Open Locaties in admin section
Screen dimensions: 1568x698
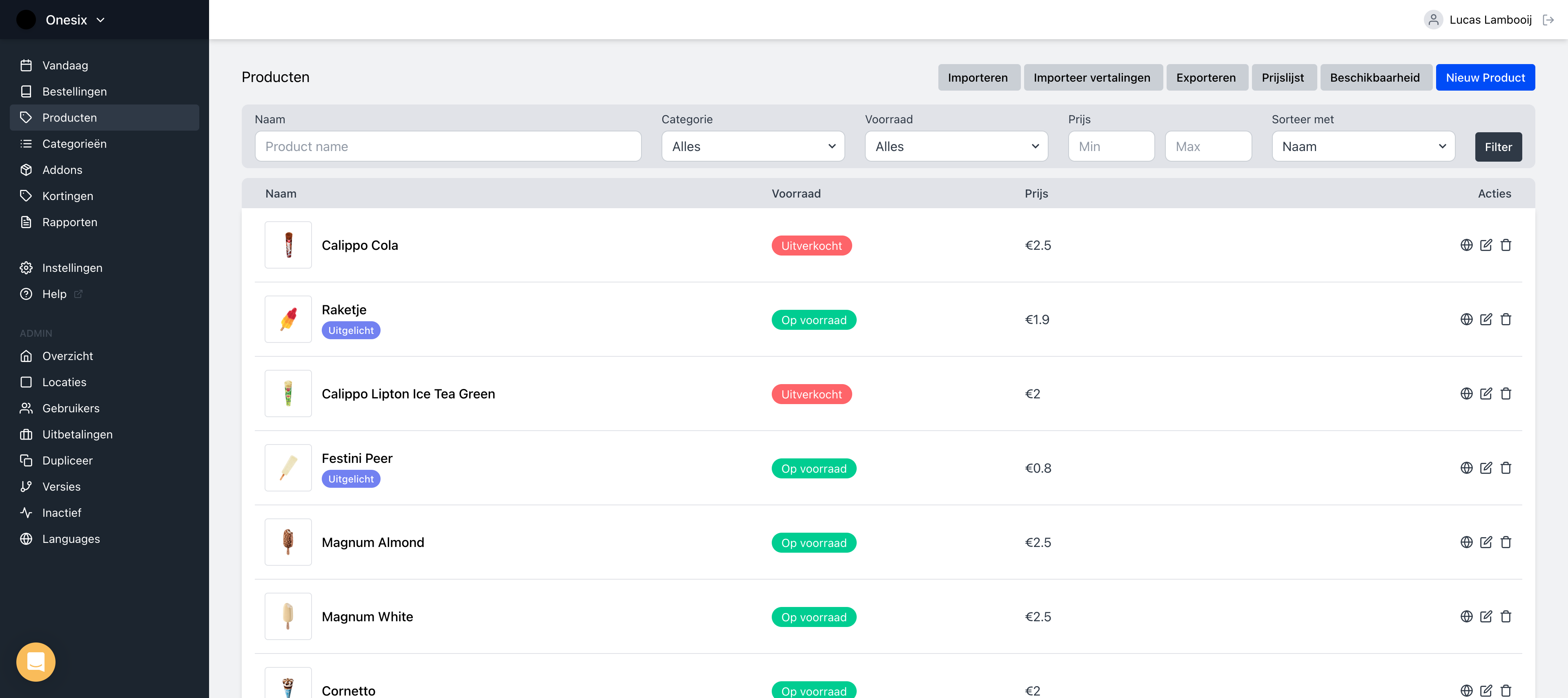(x=104, y=382)
